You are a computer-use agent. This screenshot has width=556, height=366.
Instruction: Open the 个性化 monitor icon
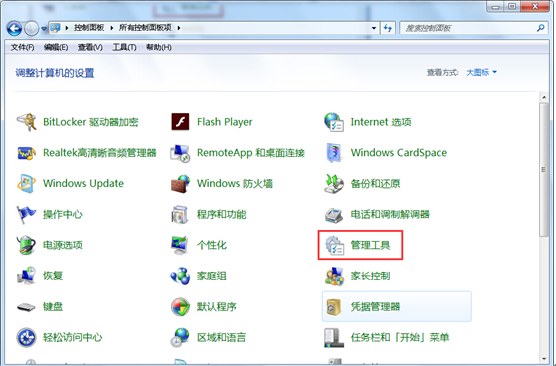coord(180,245)
